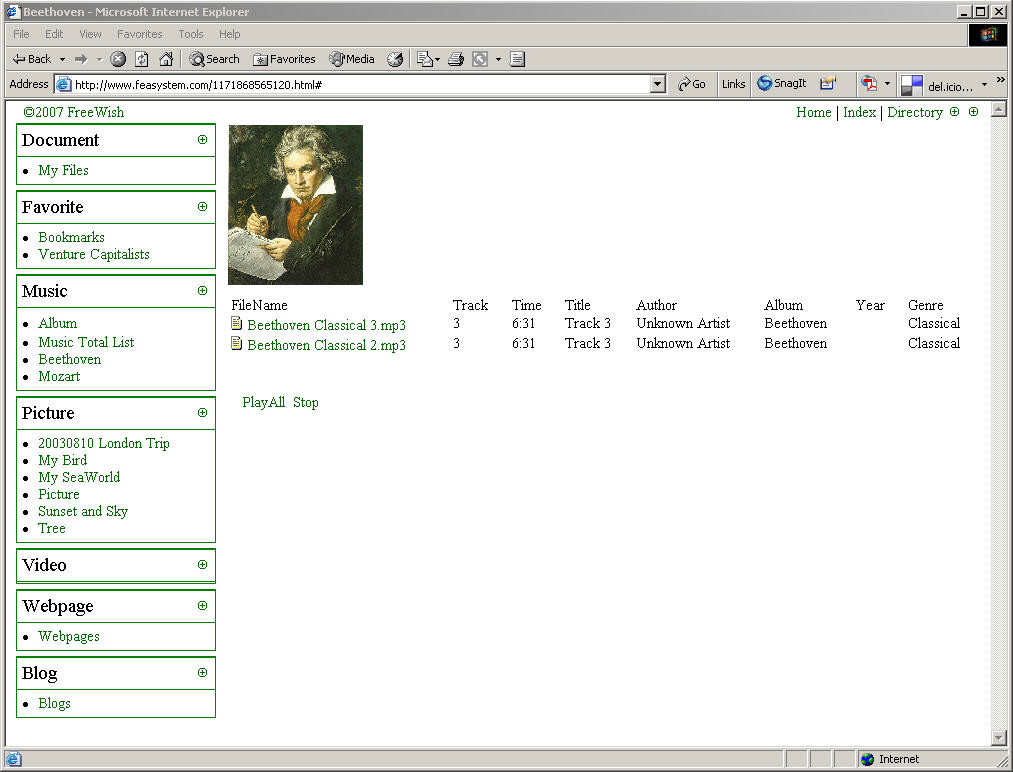Toggle the Document section plus icon
Viewport: 1013px width, 772px height.
tap(202, 140)
